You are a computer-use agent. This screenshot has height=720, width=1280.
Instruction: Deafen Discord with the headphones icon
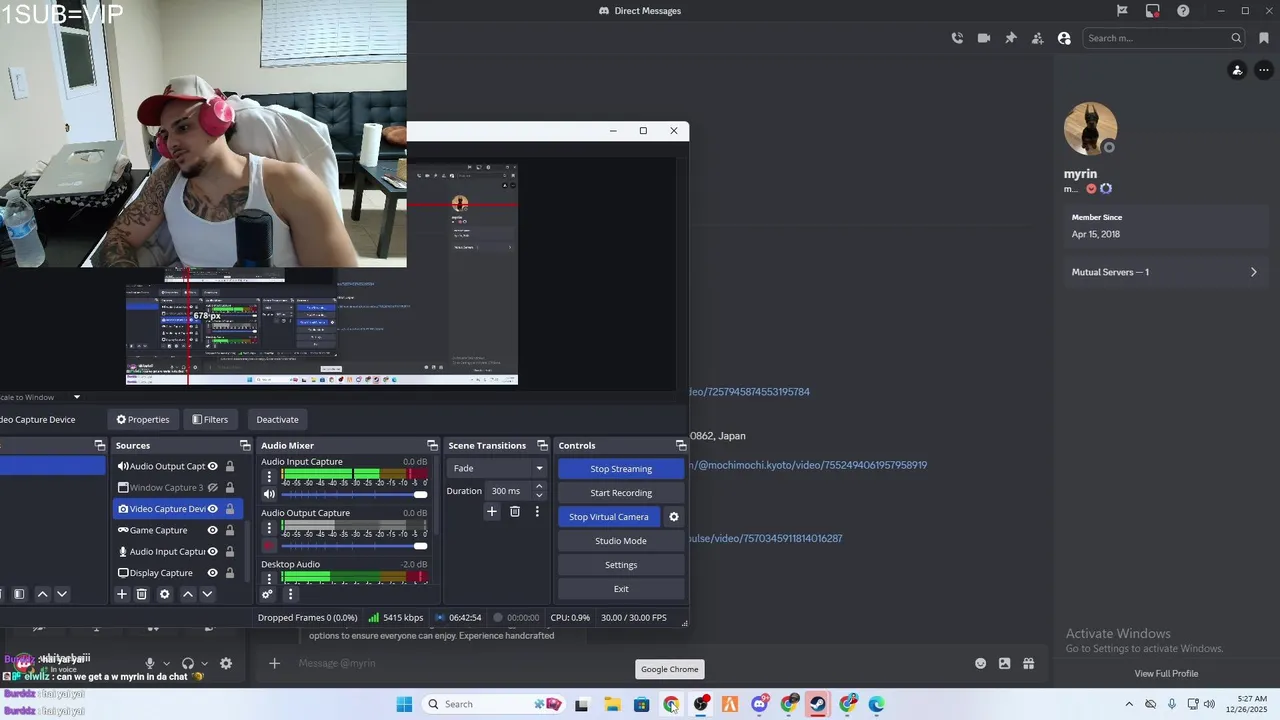187,663
